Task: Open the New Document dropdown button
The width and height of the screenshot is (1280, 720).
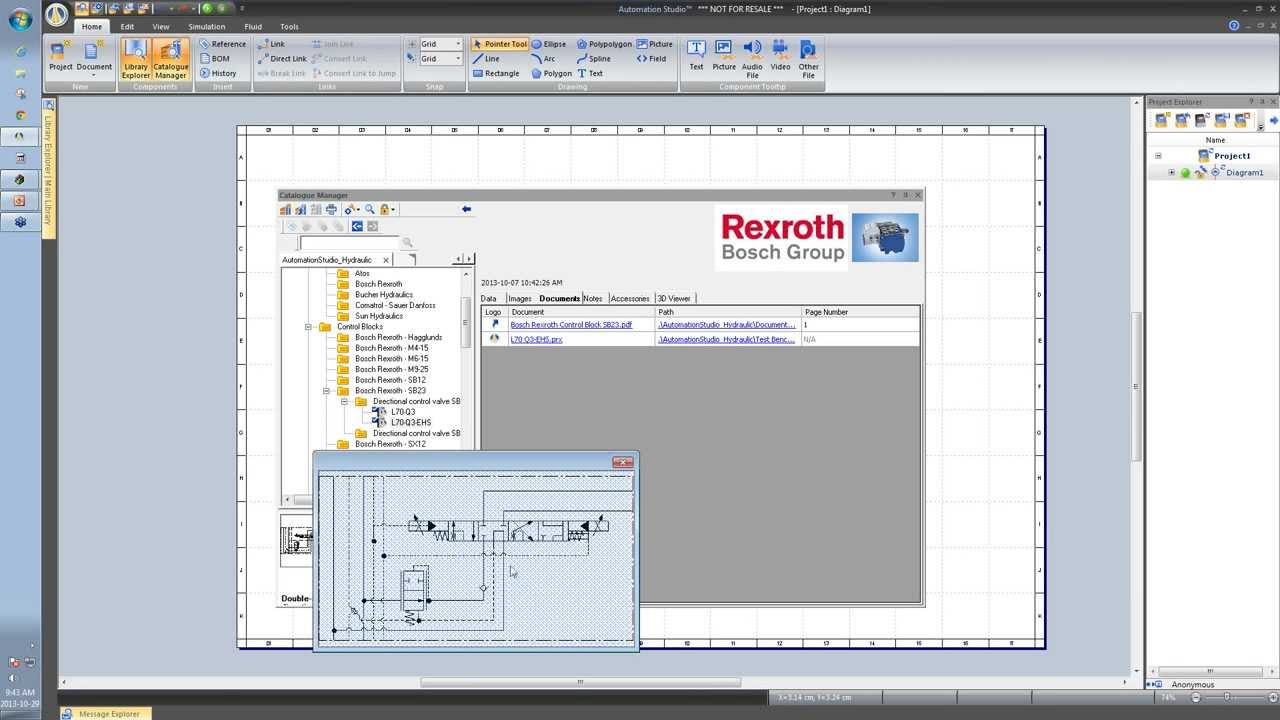Action: click(x=94, y=58)
